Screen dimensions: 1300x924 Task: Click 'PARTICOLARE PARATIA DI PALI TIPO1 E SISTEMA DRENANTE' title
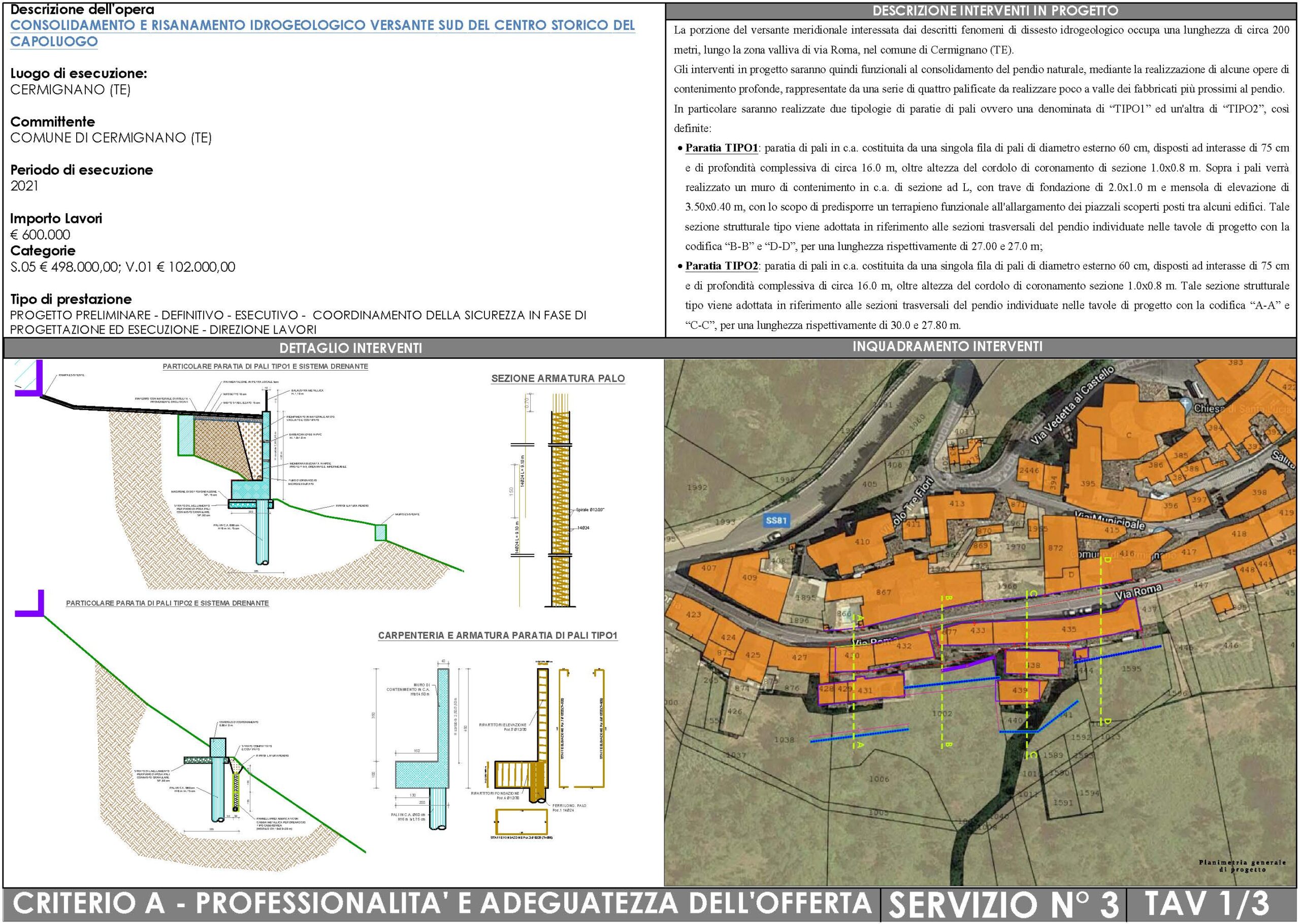[265, 367]
